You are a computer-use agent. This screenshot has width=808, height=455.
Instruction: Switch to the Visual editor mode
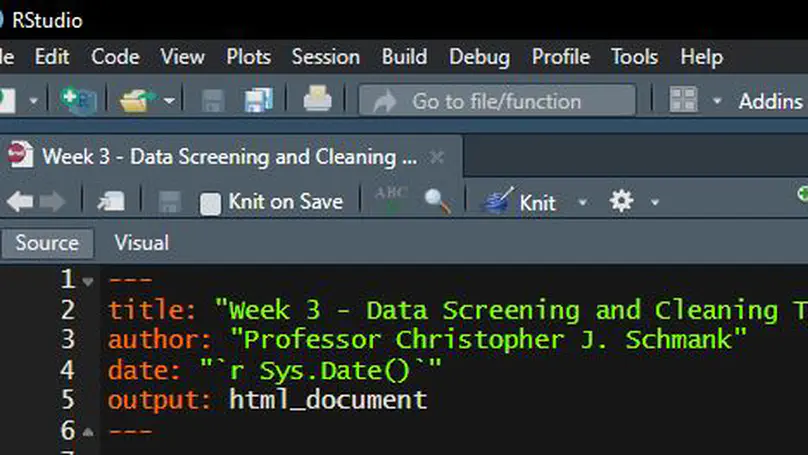(141, 243)
